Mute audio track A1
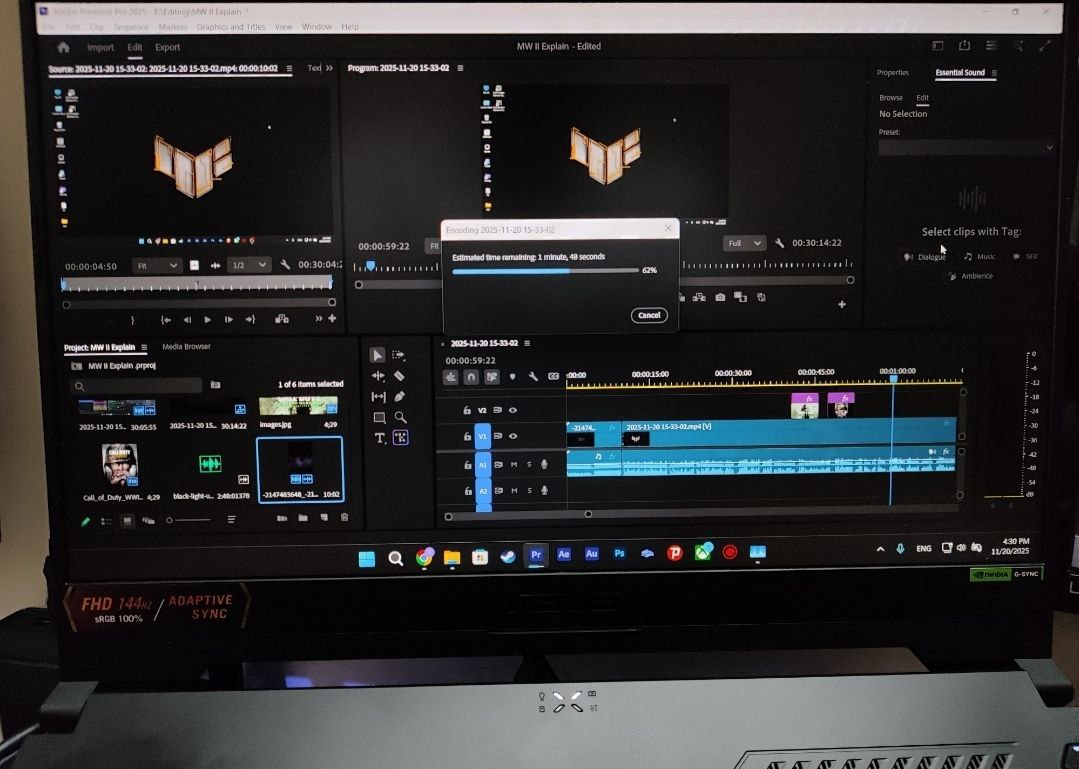 [514, 464]
